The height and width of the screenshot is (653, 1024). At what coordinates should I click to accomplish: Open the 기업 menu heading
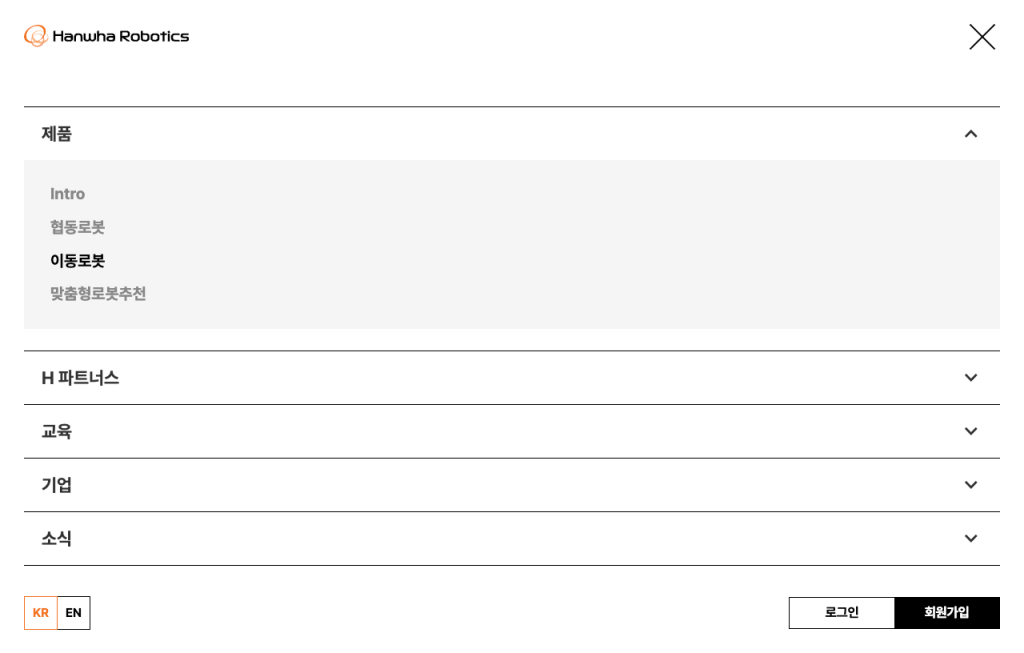coord(57,485)
